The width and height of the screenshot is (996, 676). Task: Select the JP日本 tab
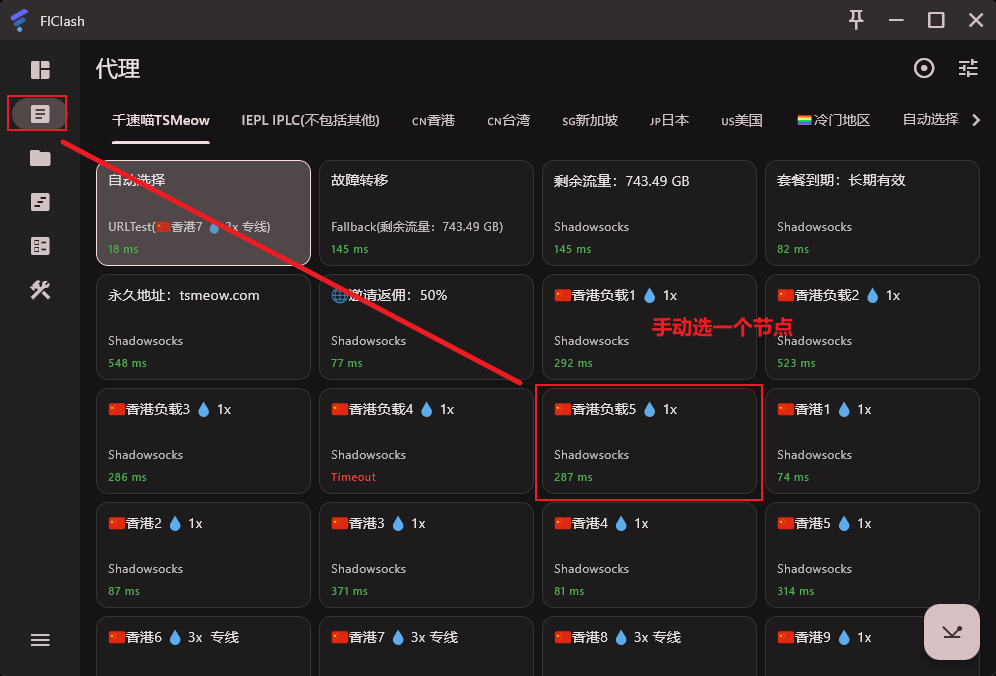pos(670,120)
